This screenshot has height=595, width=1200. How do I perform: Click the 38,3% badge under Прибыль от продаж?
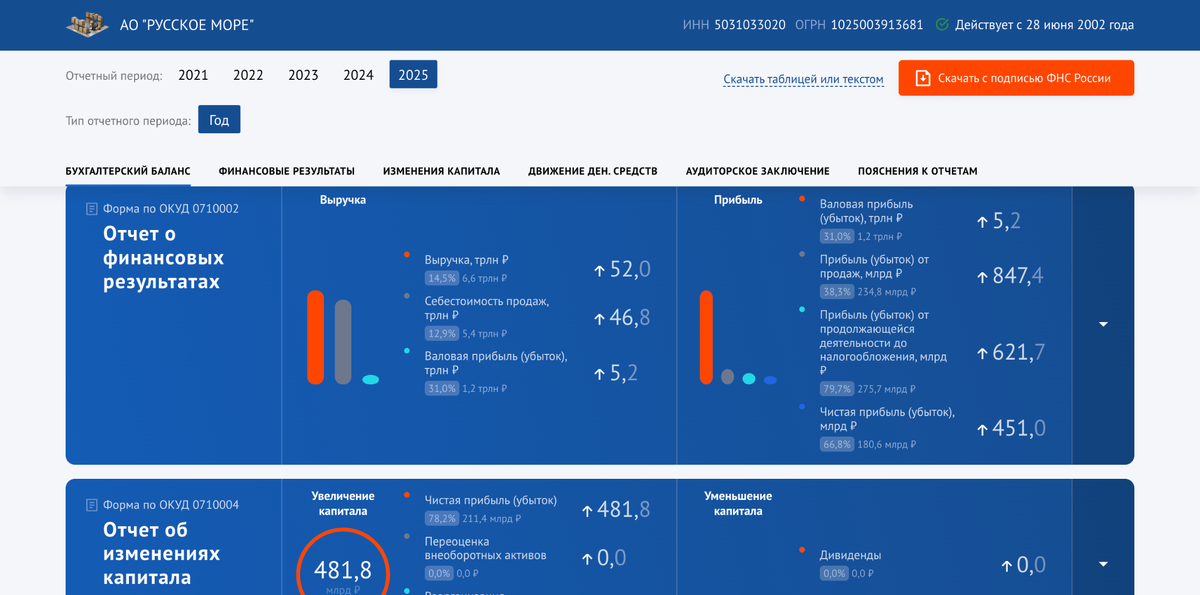click(837, 292)
